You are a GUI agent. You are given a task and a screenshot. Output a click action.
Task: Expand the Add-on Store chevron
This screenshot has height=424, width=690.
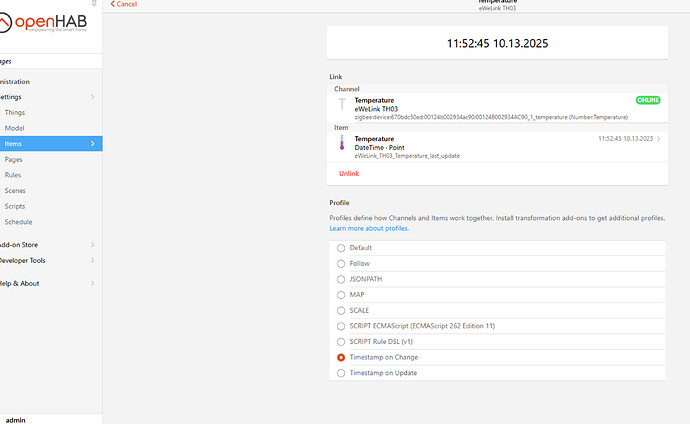tap(93, 244)
